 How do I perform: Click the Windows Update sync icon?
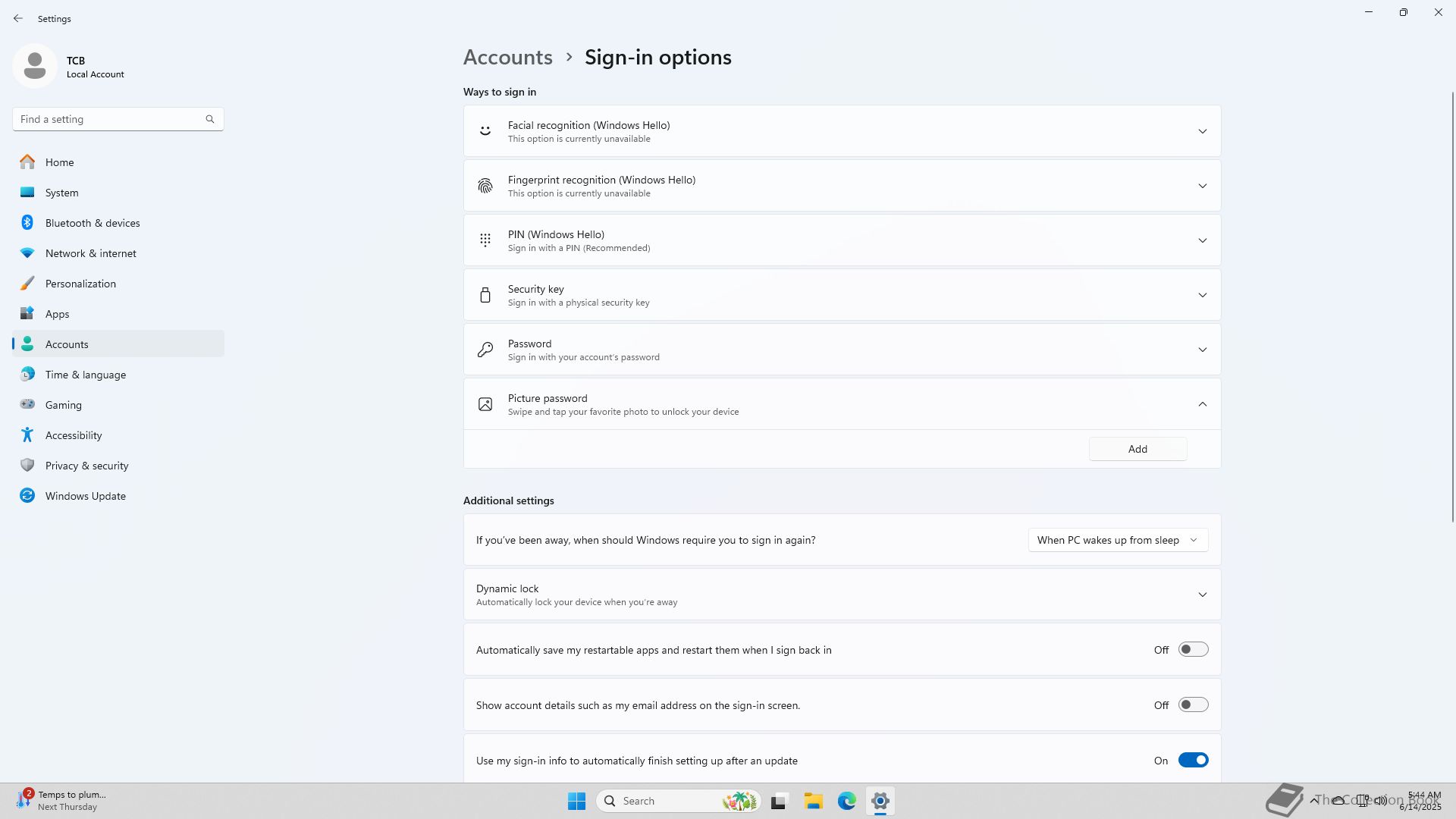point(27,496)
